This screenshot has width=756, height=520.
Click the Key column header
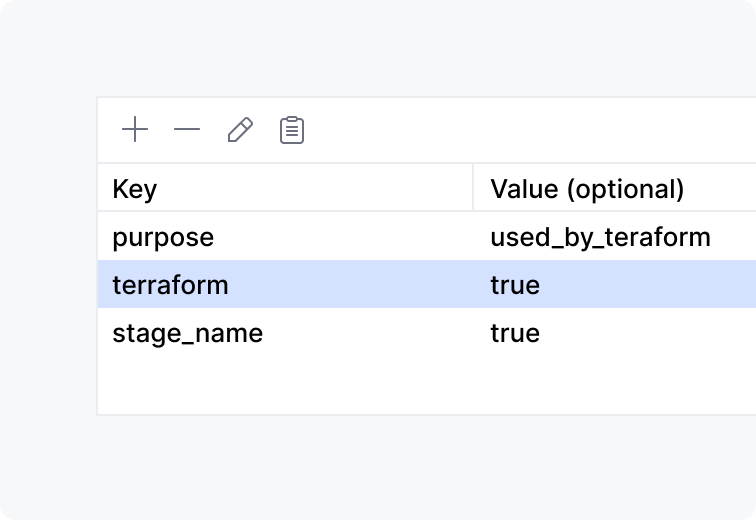[135, 188]
